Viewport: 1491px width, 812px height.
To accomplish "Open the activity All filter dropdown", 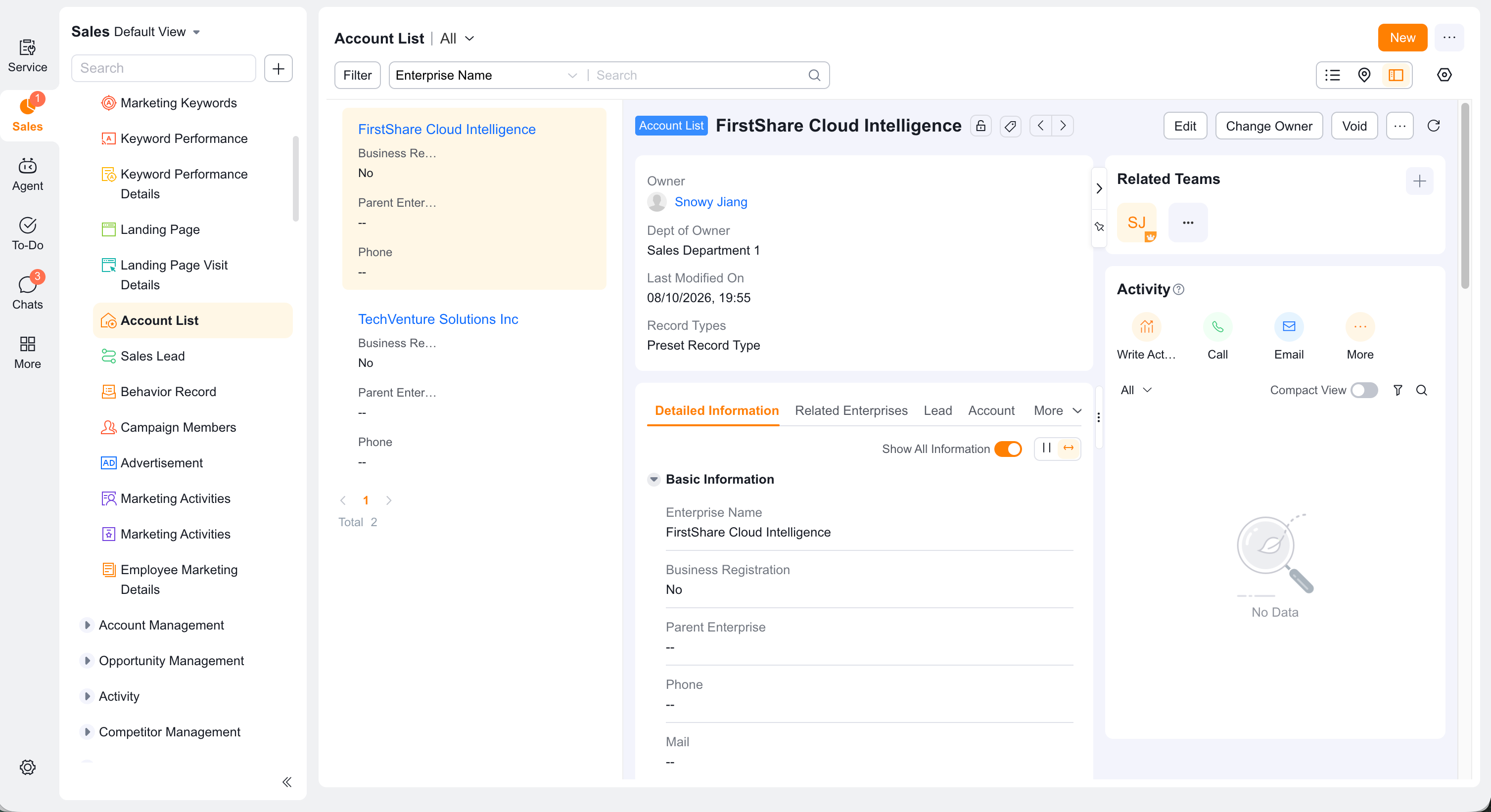I will pyautogui.click(x=1136, y=390).
